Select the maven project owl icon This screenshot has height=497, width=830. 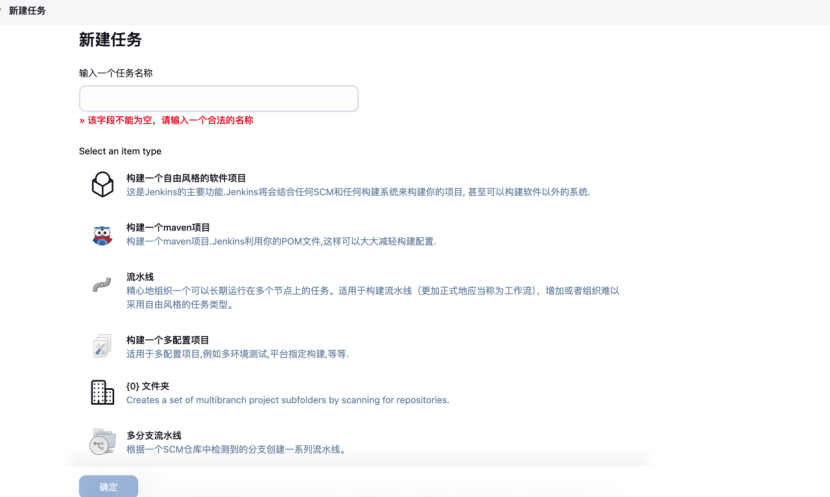[x=102, y=236]
